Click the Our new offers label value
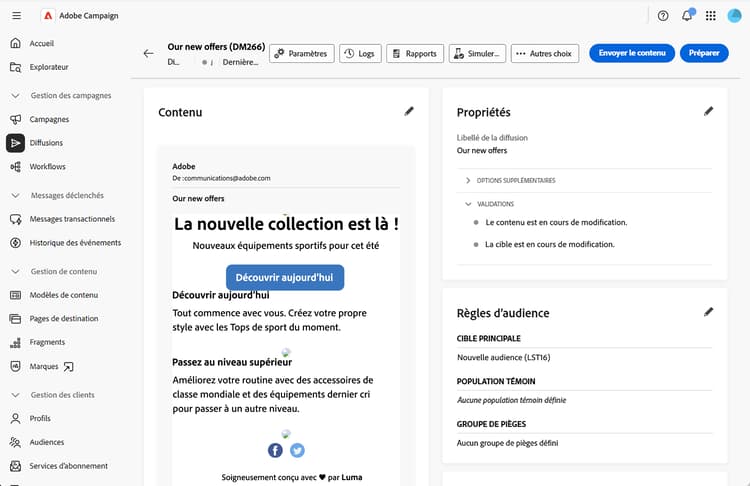Image resolution: width=750 pixels, height=486 pixels. coord(482,150)
